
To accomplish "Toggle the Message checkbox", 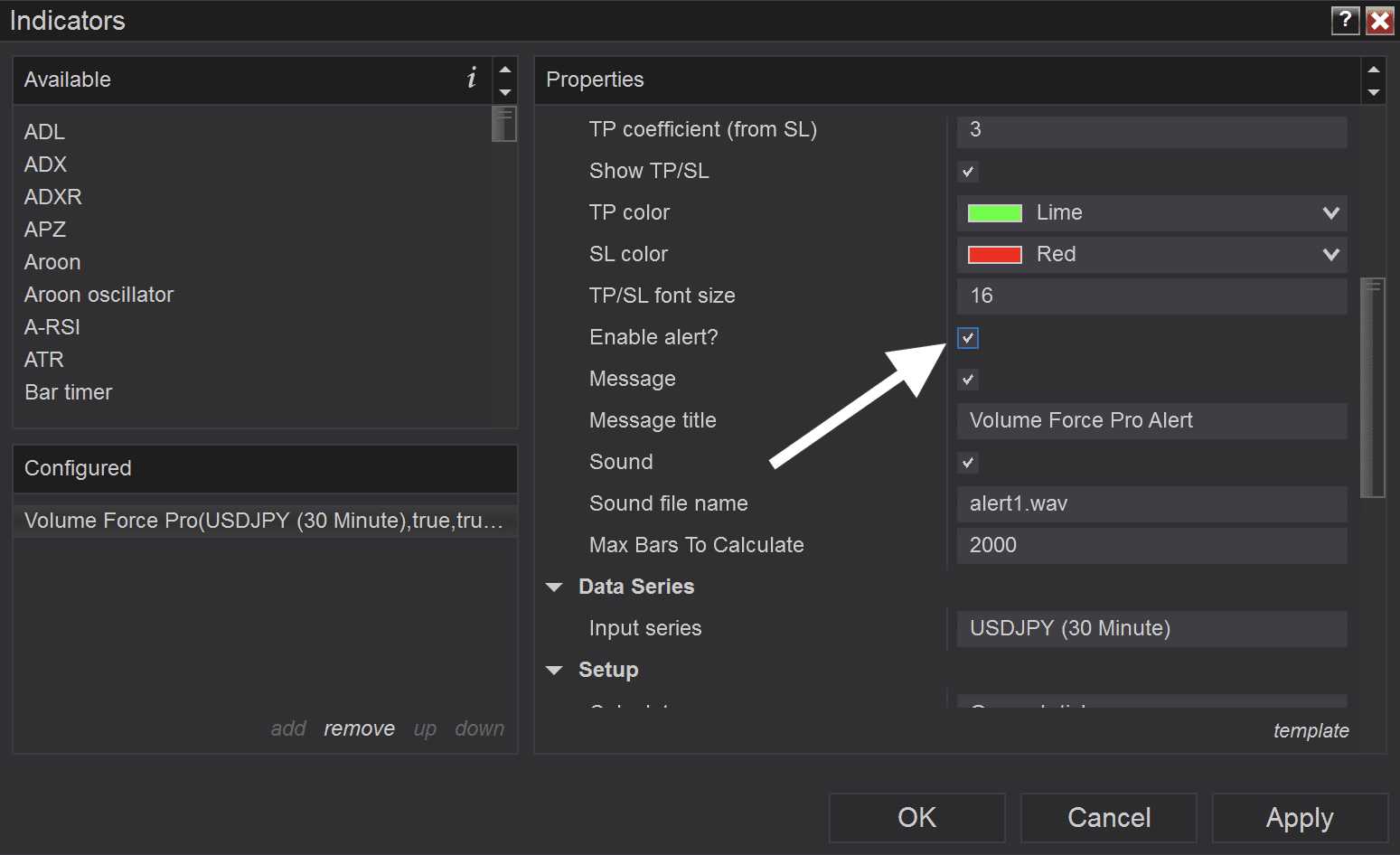I will (x=968, y=380).
